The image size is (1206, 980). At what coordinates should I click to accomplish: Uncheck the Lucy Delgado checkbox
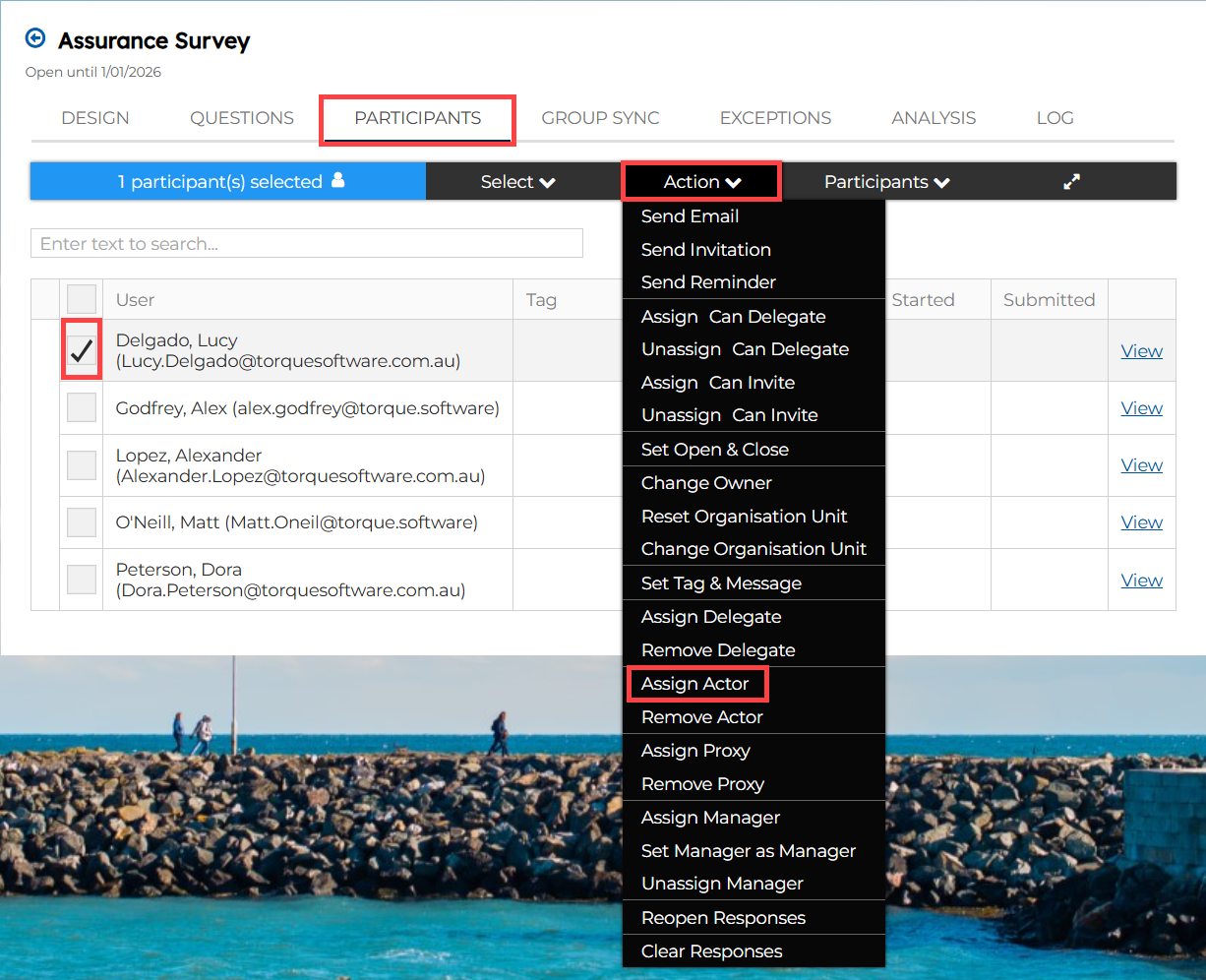click(82, 350)
